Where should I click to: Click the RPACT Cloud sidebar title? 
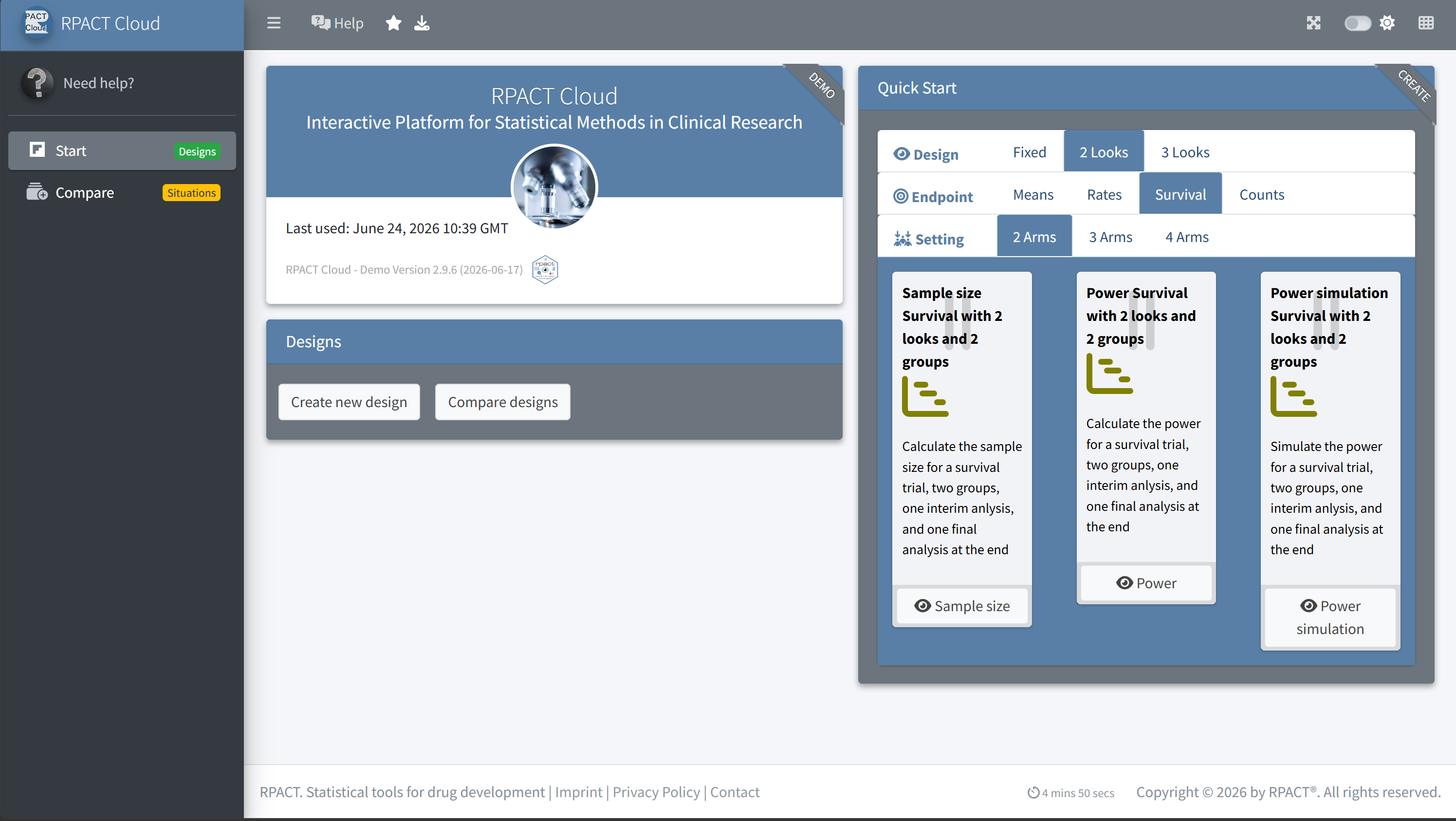110,23
